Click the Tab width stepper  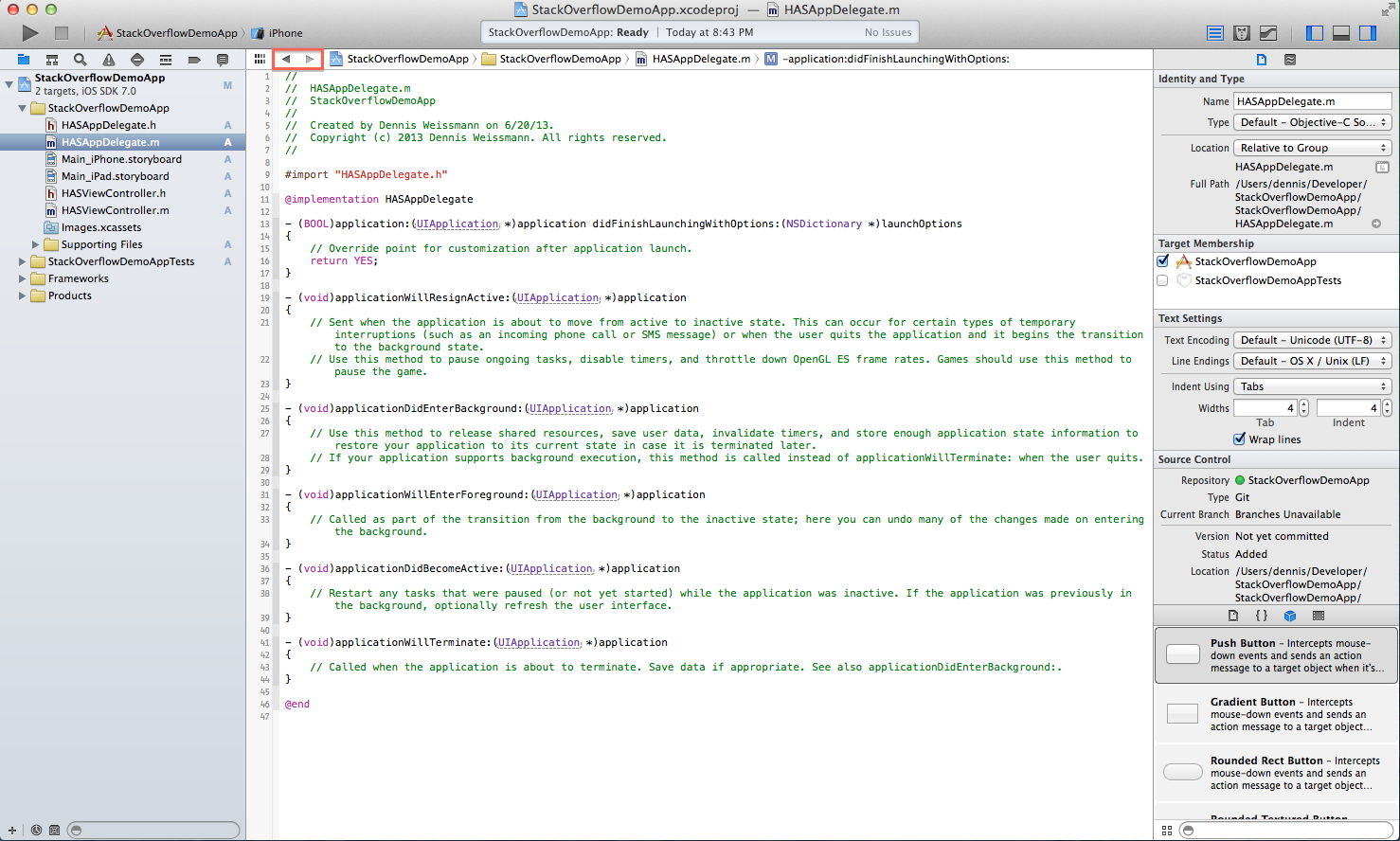(1303, 408)
